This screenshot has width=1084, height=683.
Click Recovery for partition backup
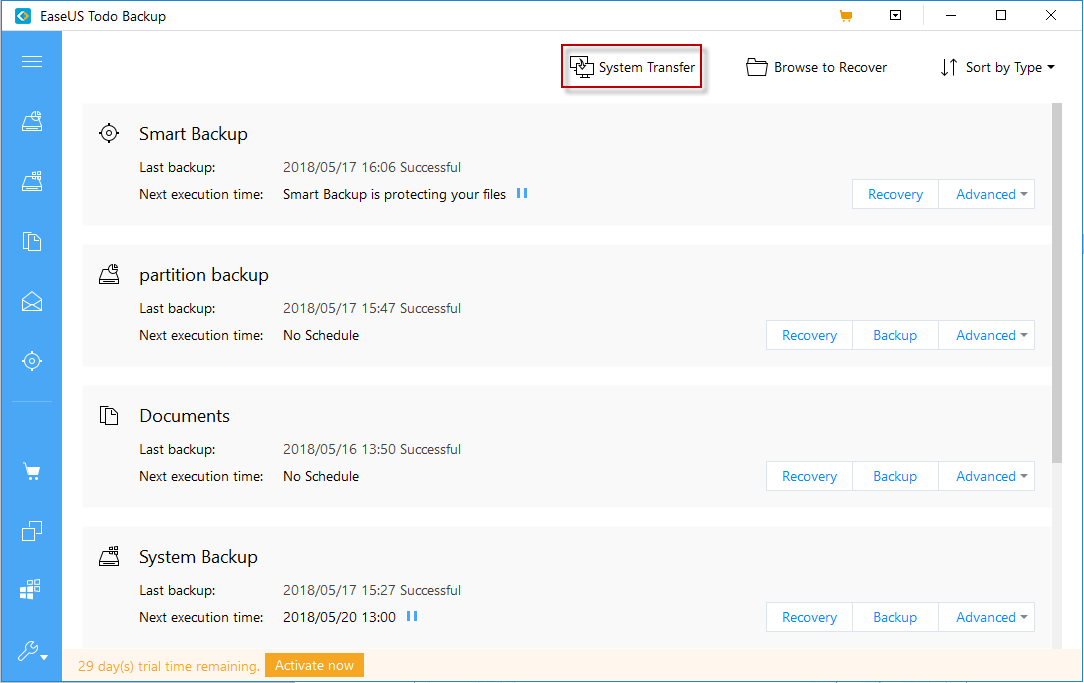point(810,335)
